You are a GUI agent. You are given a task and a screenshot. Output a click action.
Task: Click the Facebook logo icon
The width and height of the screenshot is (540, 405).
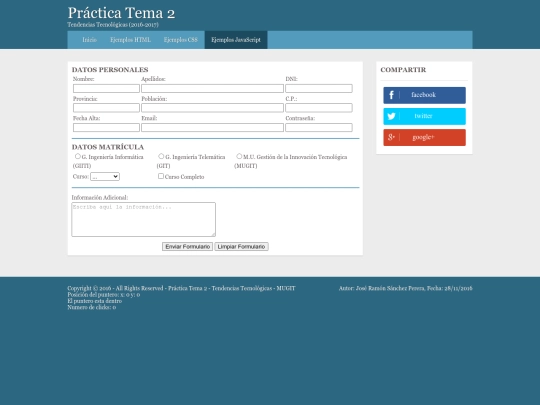click(391, 95)
